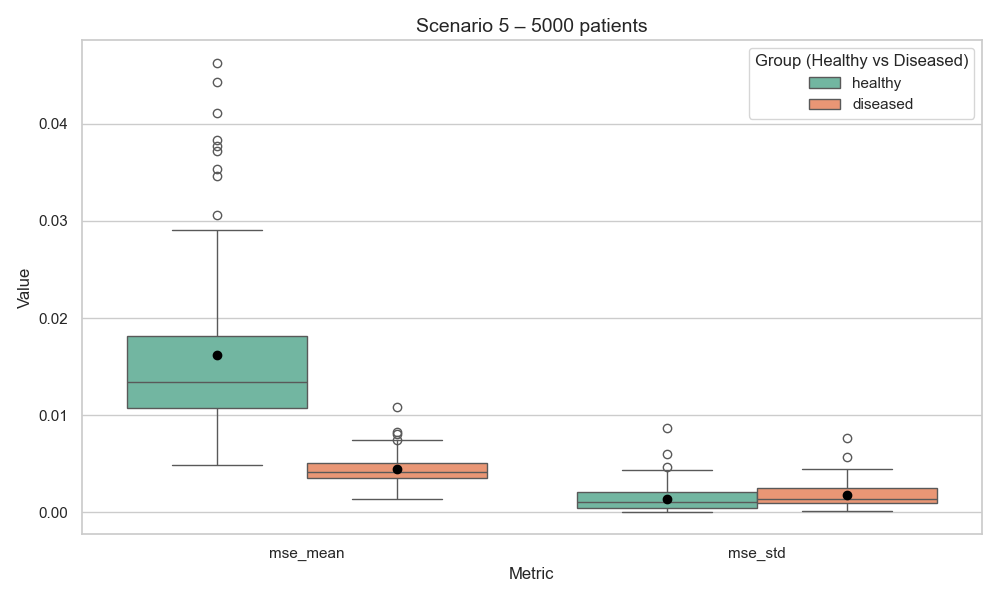Select the 'mse_mean' x-axis tick label
The width and height of the screenshot is (1000, 600).
tap(307, 552)
